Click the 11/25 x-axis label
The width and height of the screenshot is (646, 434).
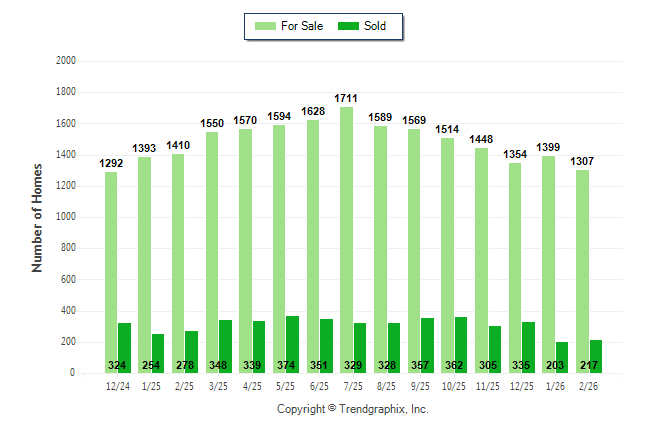point(487,384)
